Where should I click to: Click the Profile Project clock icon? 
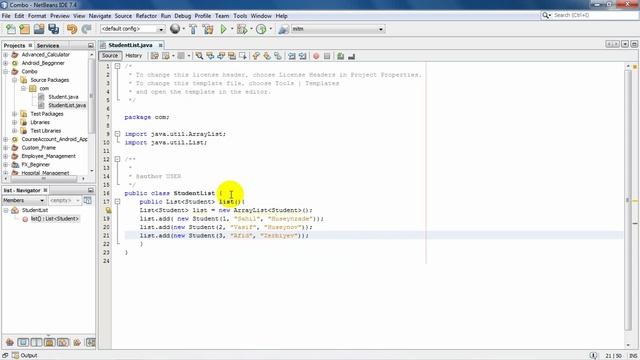(x=261, y=29)
